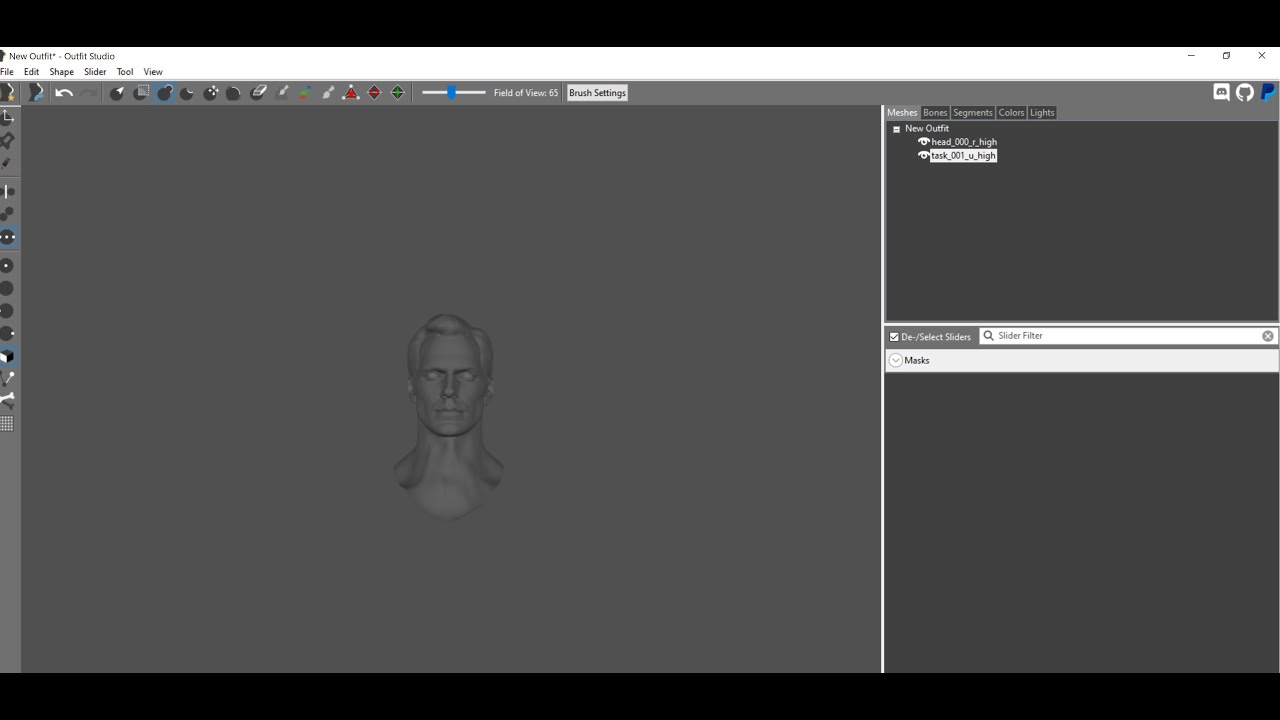Screen dimensions: 1280x720
Task: Uncheck the De-/Select Sliders checkbox
Action: (x=894, y=337)
